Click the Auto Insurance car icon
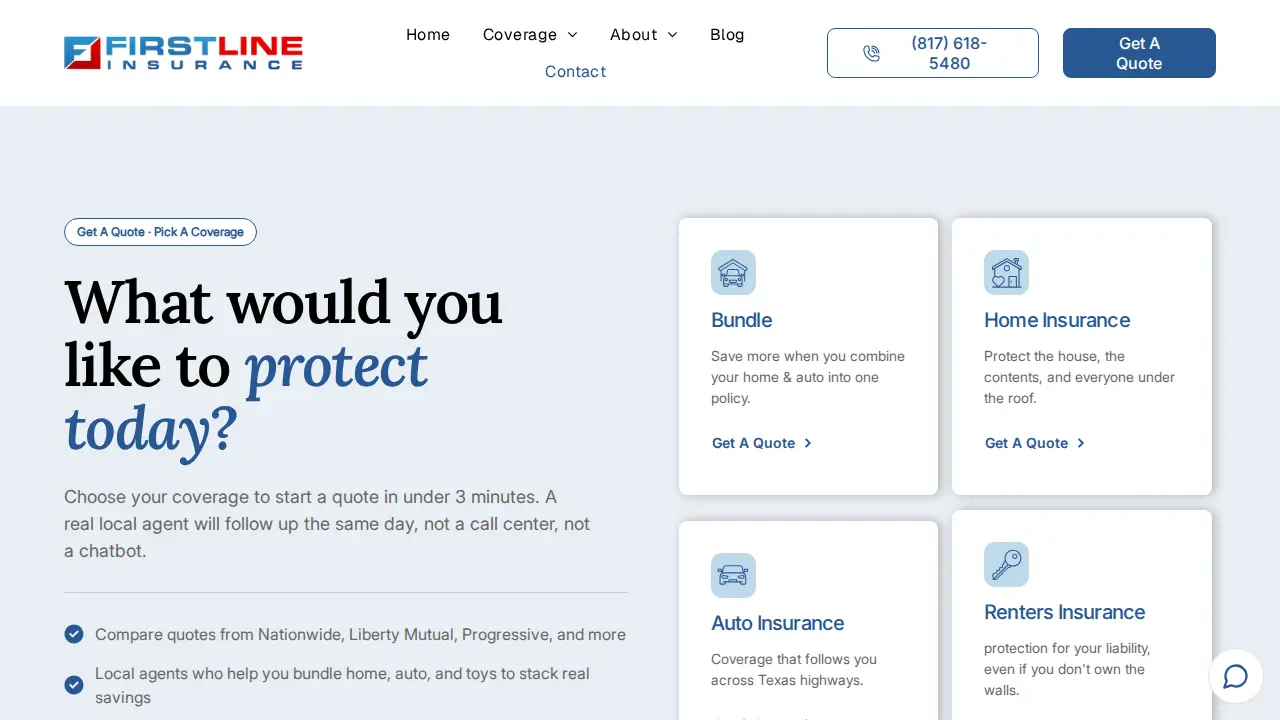 (733, 575)
